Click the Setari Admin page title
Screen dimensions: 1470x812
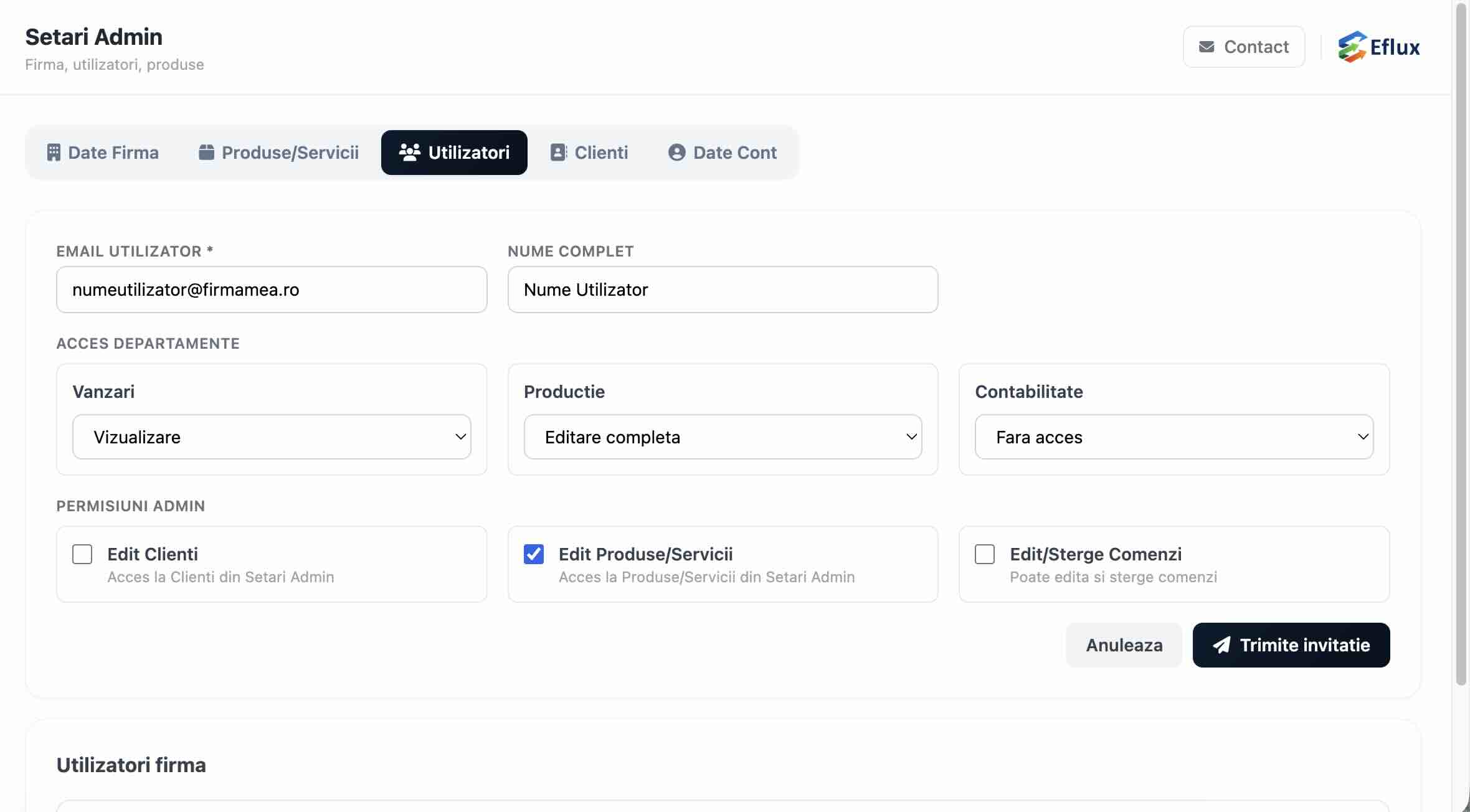[94, 37]
